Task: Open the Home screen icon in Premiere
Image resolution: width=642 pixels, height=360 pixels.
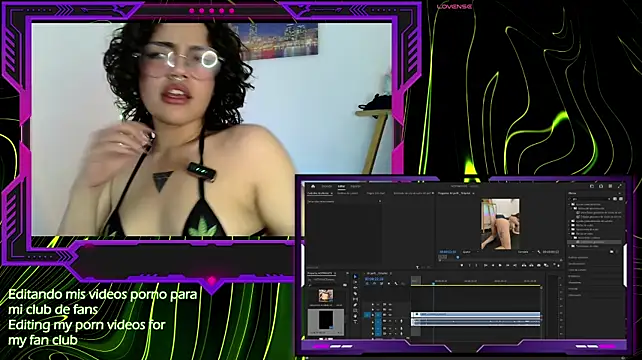Action: click(x=313, y=186)
